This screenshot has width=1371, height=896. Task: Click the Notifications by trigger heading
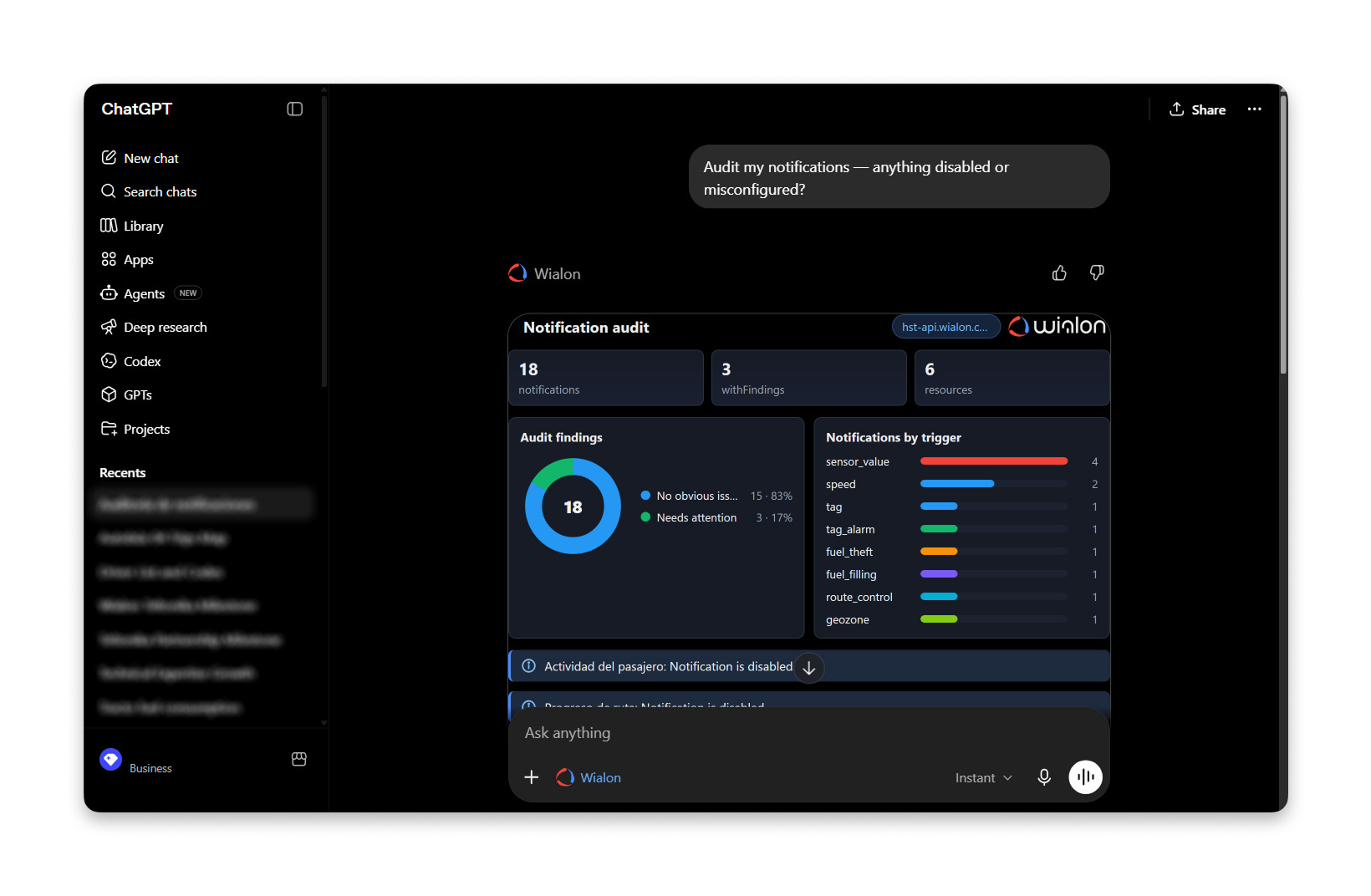point(894,437)
